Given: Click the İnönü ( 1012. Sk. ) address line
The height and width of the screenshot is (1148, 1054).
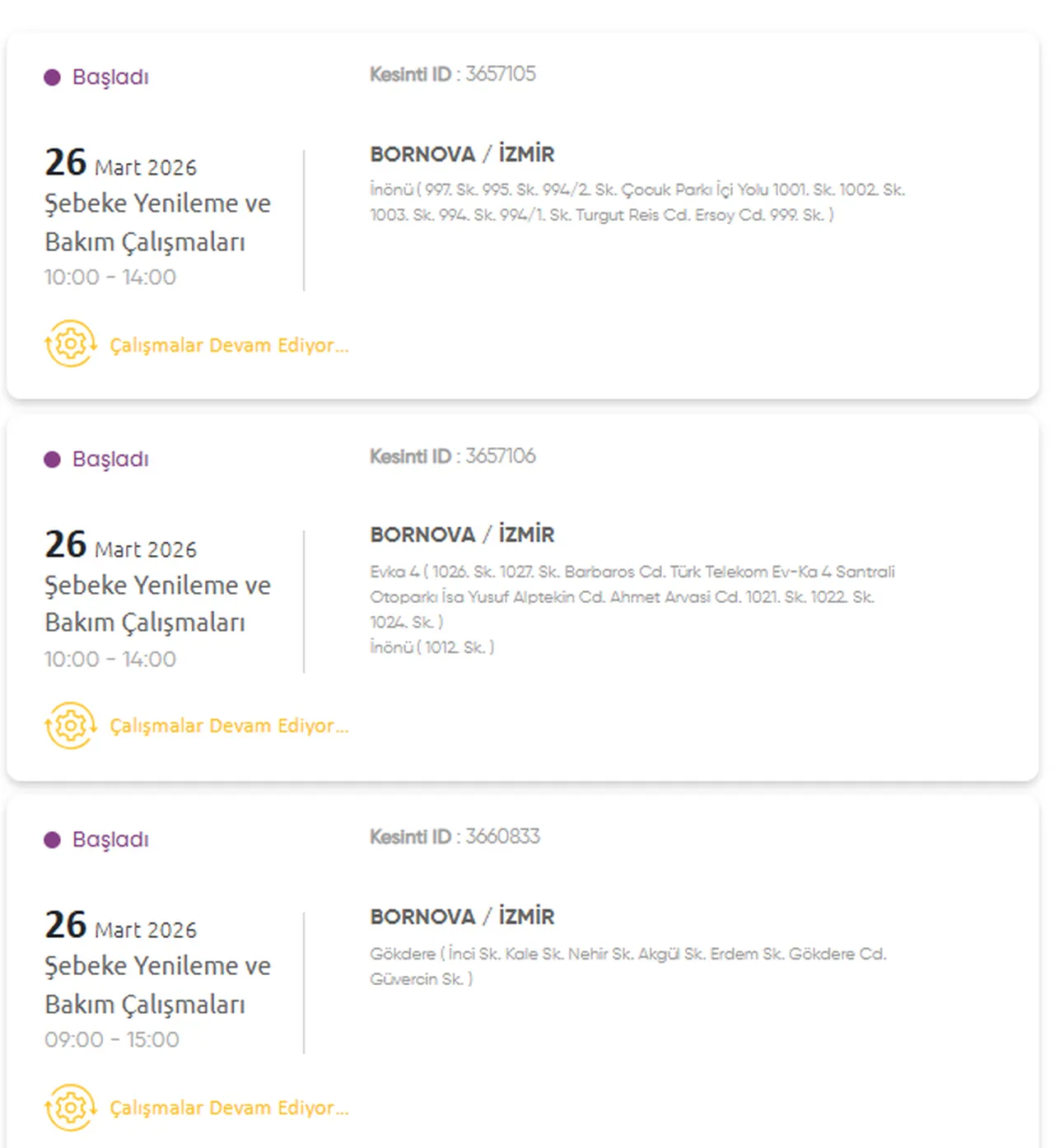Looking at the screenshot, I should pyautogui.click(x=431, y=647).
